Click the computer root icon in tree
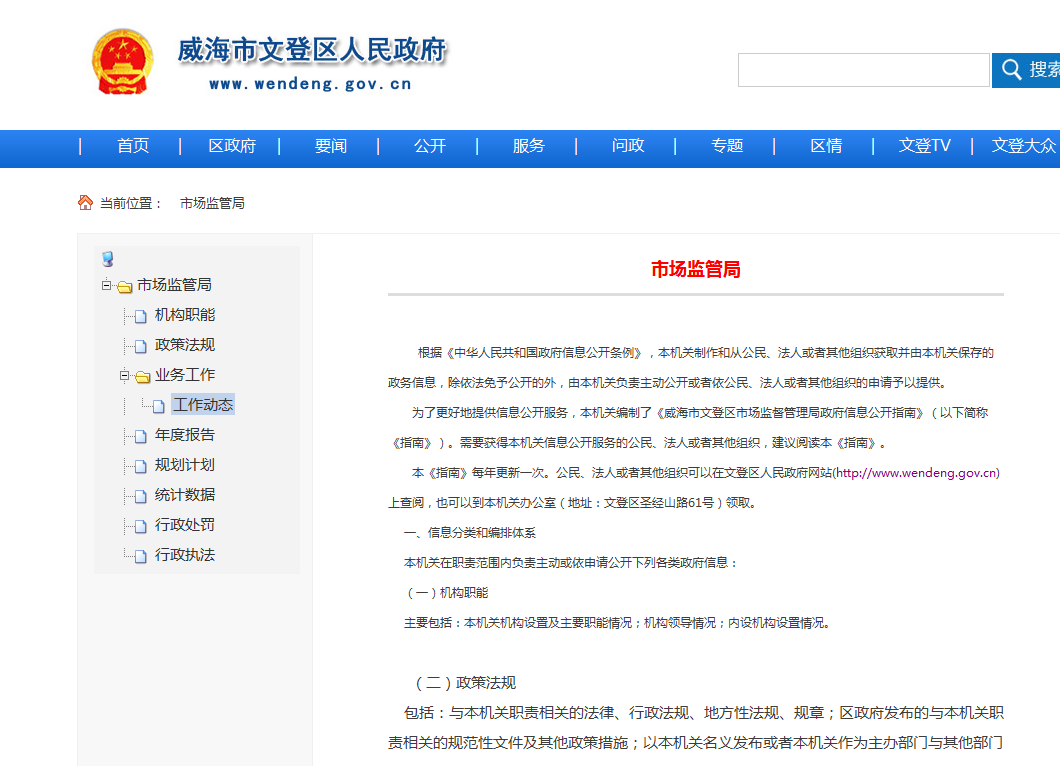The width and height of the screenshot is (1060, 766). [x=107, y=259]
